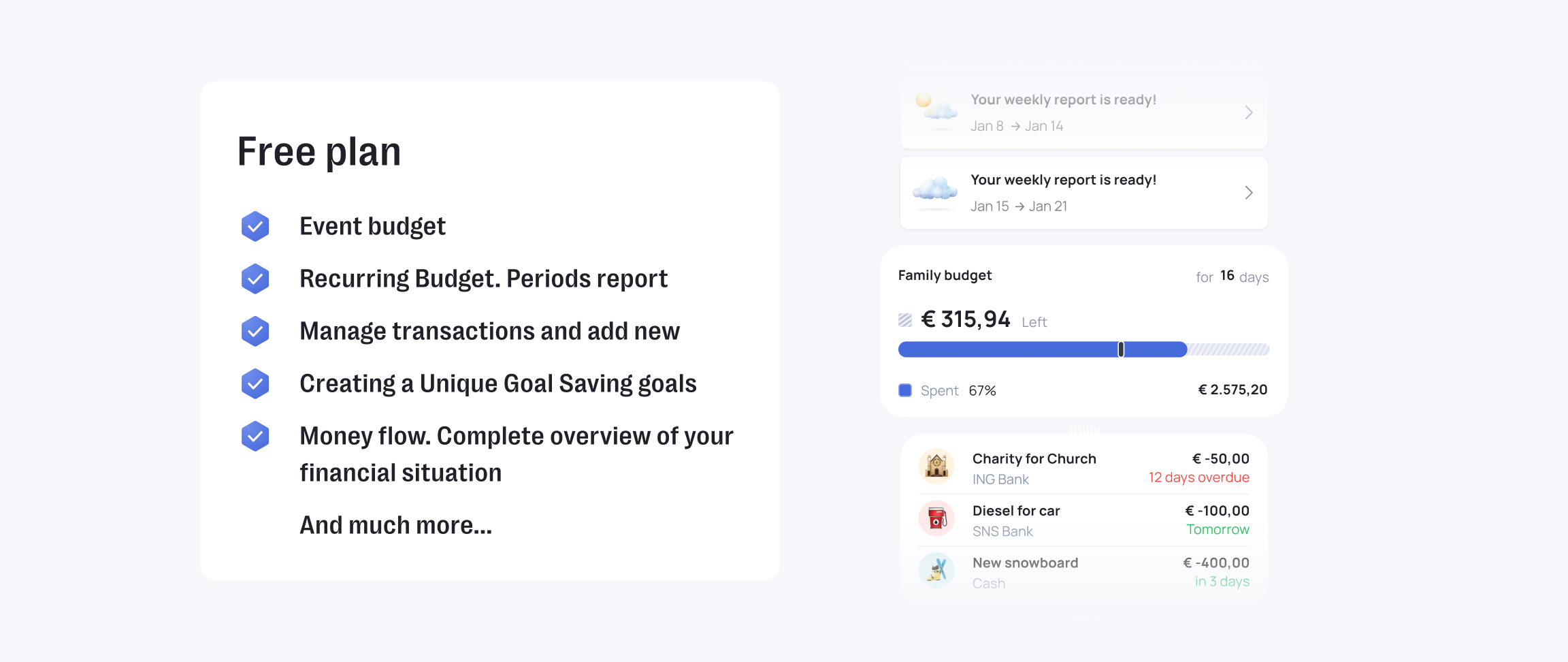
Task: Click the check badge beside Manage transactions
Action: click(x=255, y=331)
